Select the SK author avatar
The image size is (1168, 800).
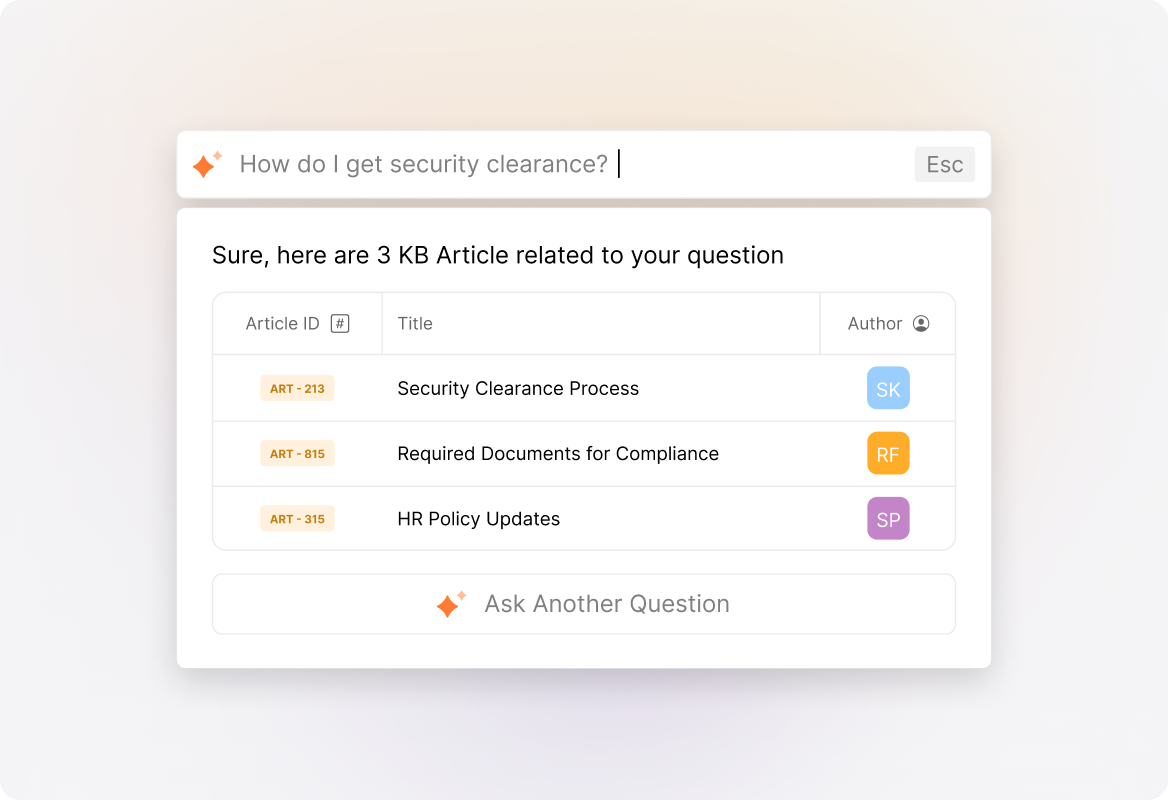(x=888, y=388)
